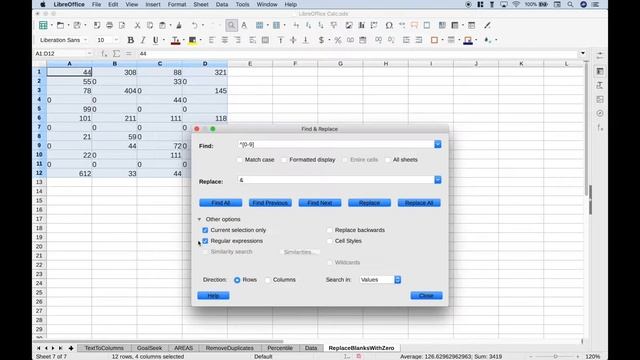This screenshot has height=360, width=640.
Task: Click the Italic formatting icon
Action: pos(143,40)
